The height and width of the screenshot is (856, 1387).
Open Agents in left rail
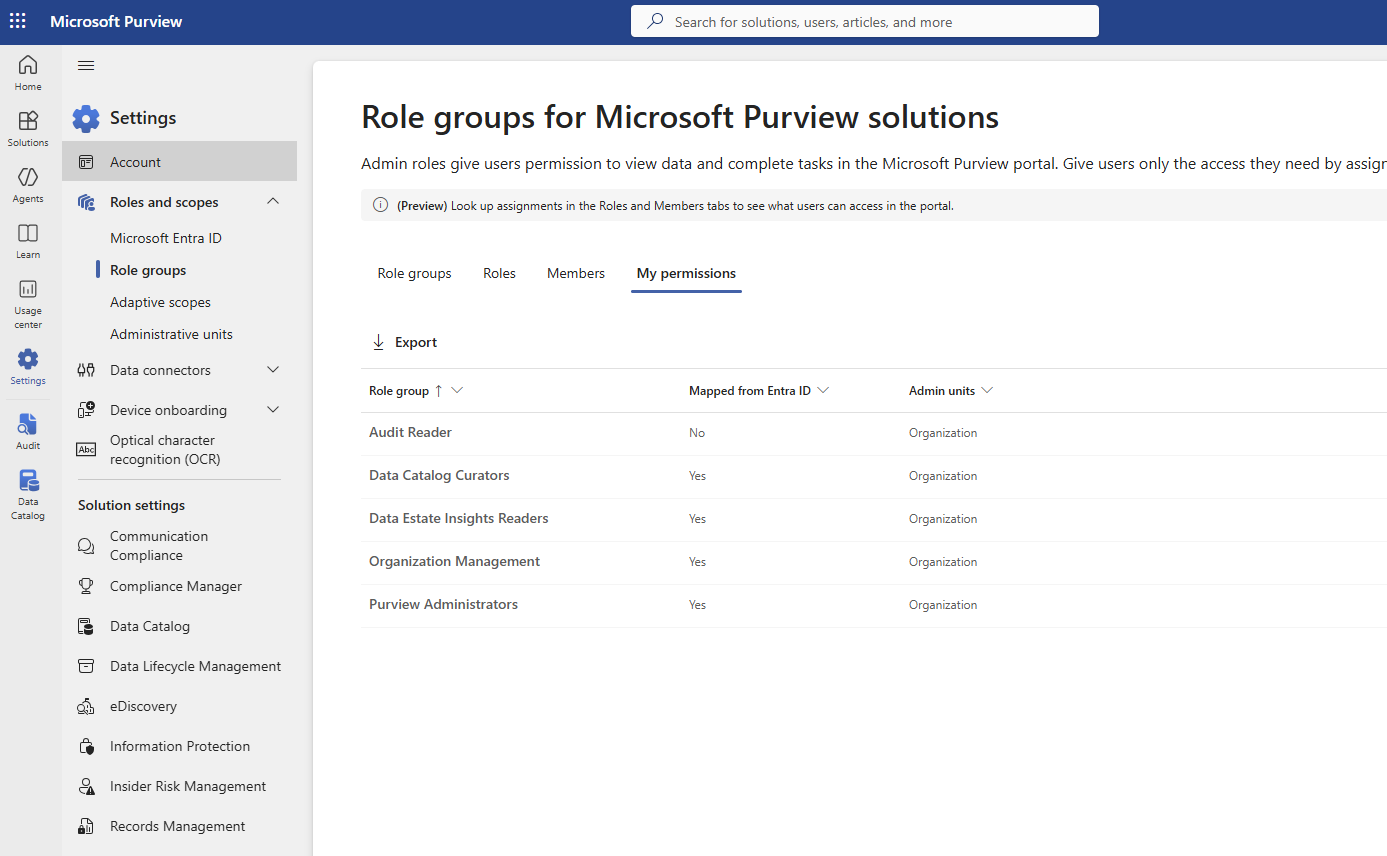click(28, 185)
